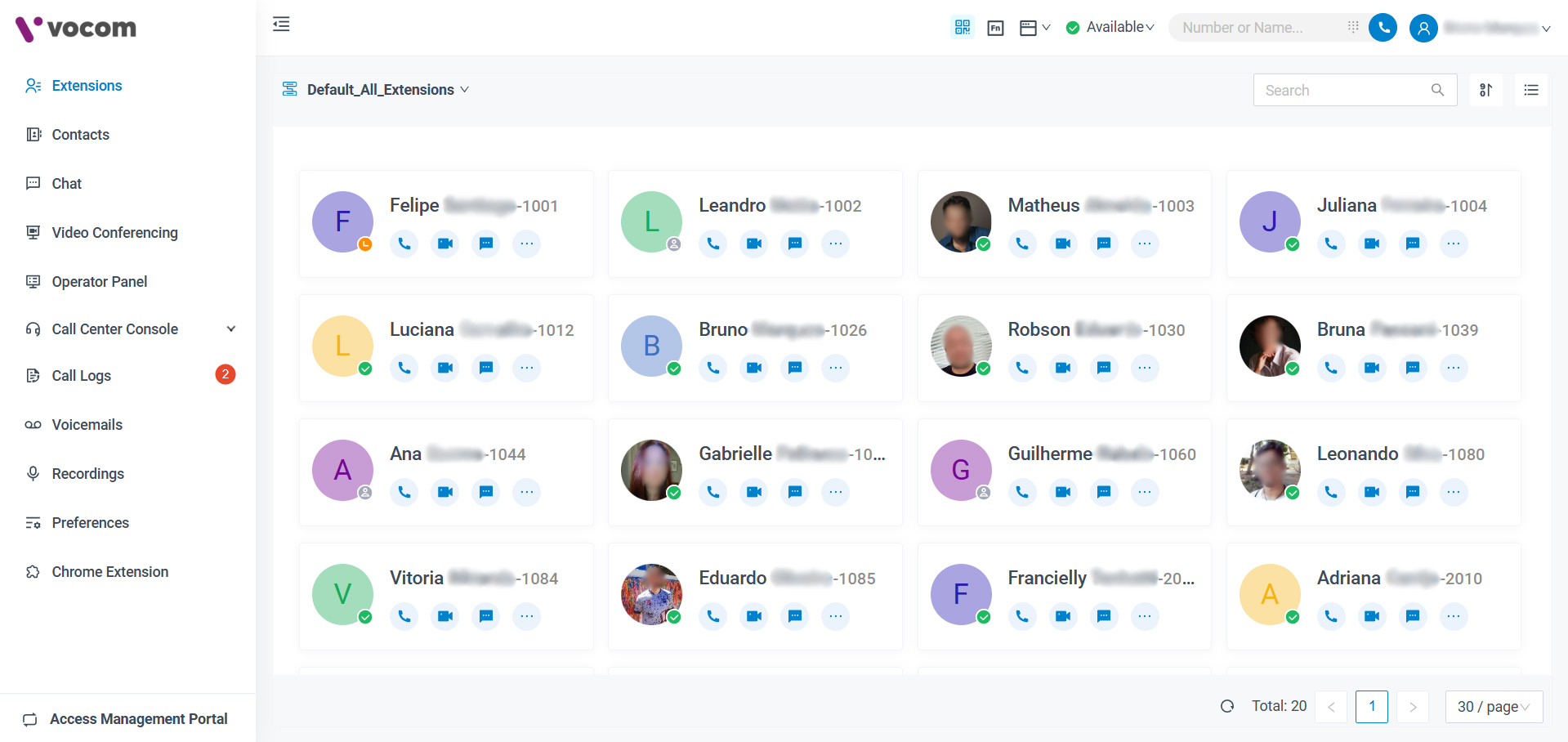Open the Available presence status dropdown
1568x742 pixels.
1110,28
